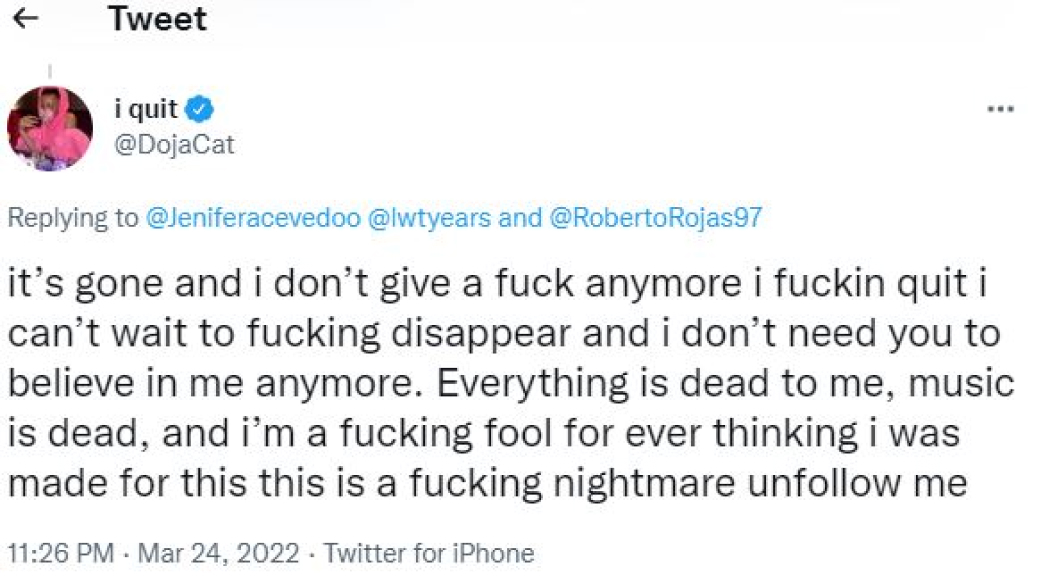1041x584 pixels.
Task: Click the thread connector line above avatar
Action: coord(49,72)
